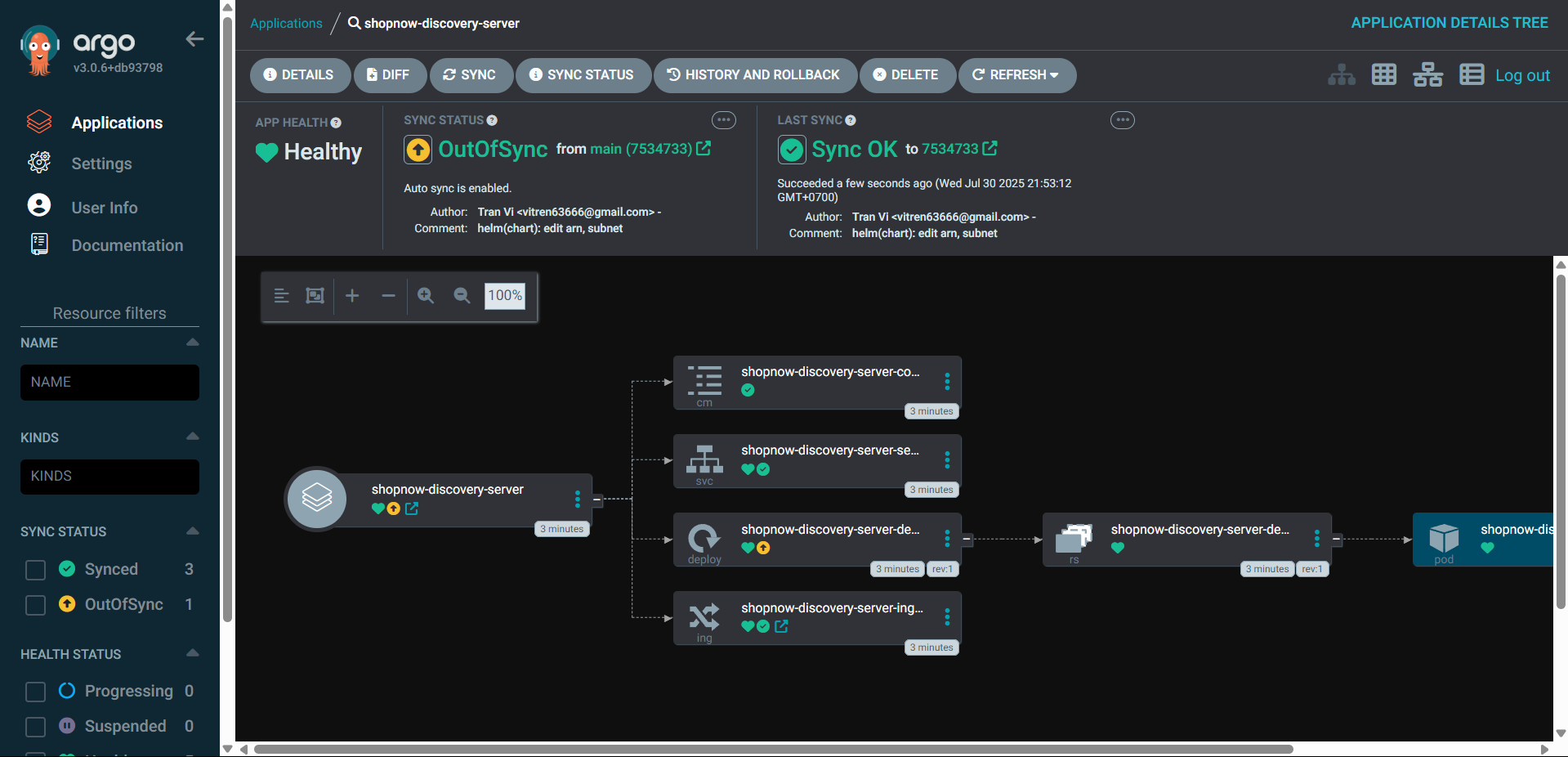
Task: Check the Synced filter checkbox
Action: 35,570
